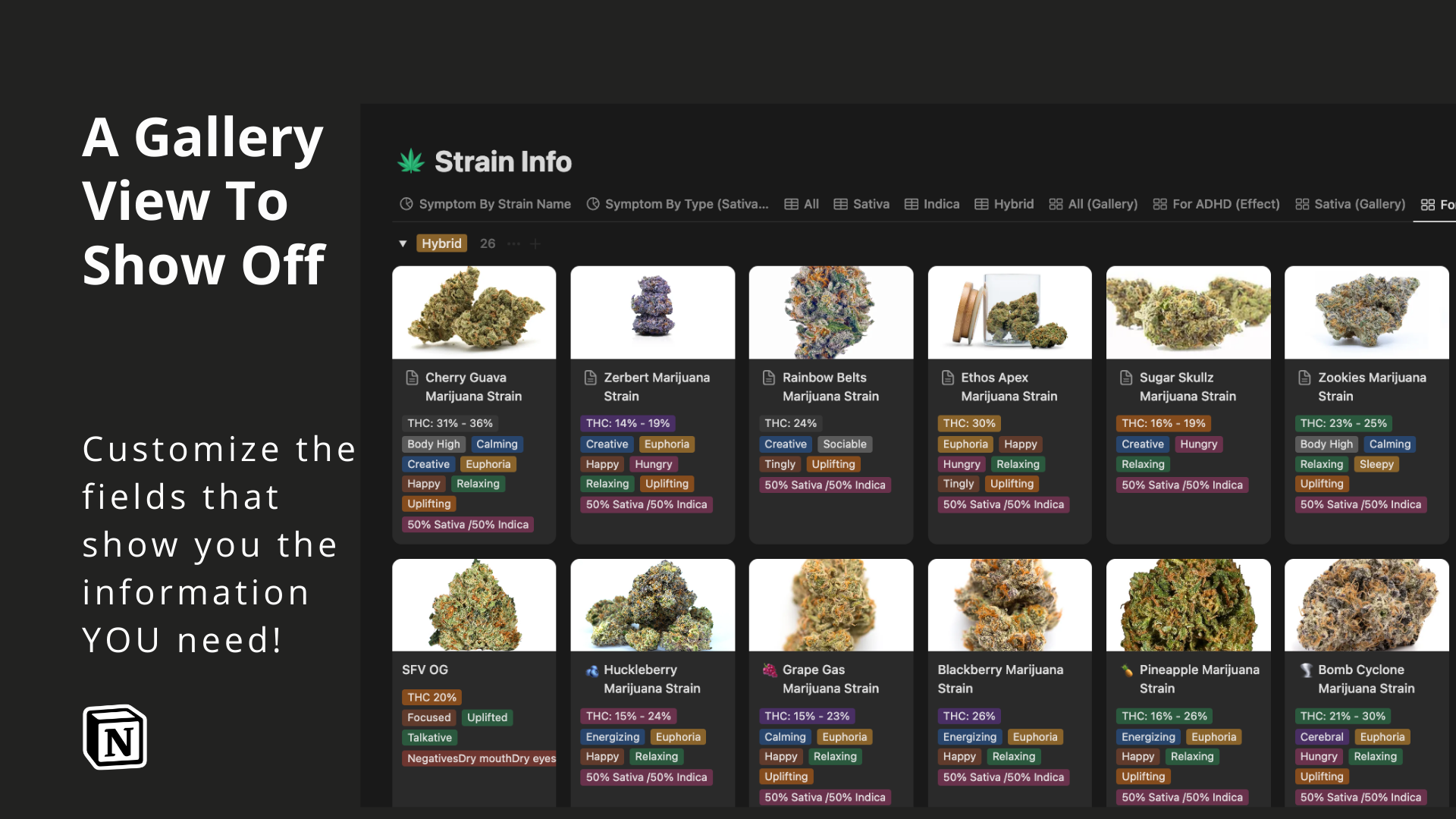Click the Body High tag on Zookies card
The height and width of the screenshot is (819, 1456).
coord(1326,444)
